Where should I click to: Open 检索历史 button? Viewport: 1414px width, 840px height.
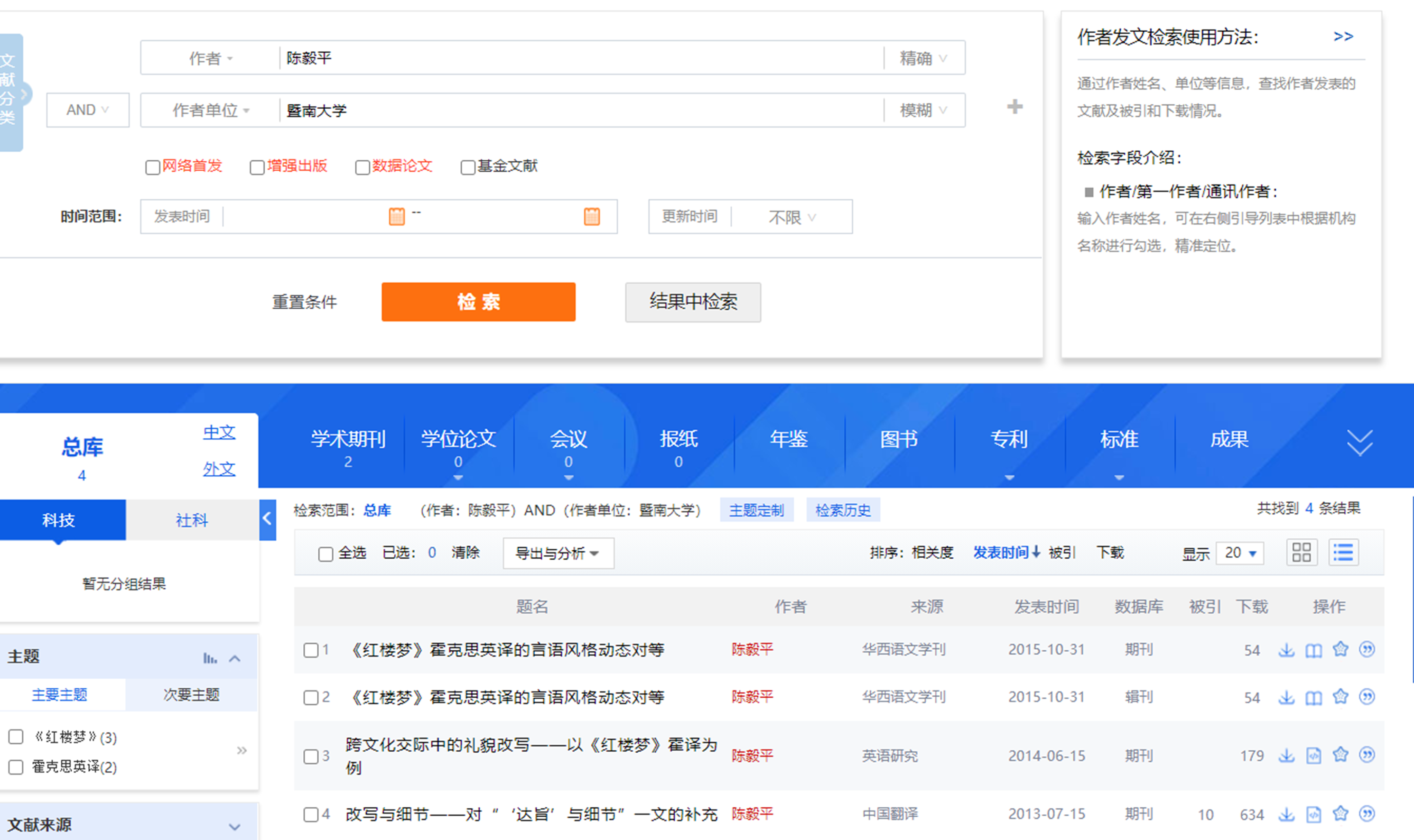[x=843, y=510]
